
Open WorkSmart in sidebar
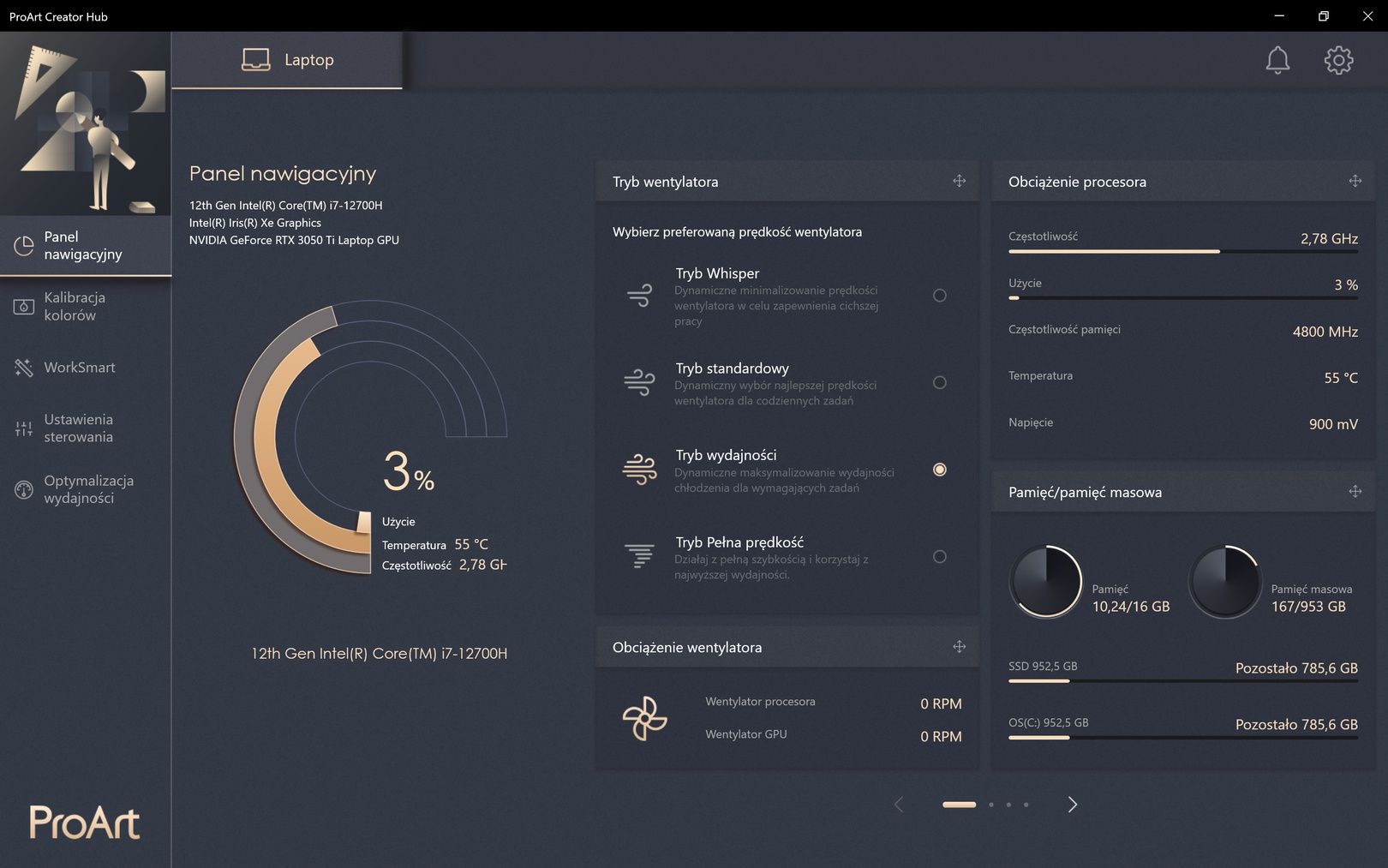(x=86, y=368)
